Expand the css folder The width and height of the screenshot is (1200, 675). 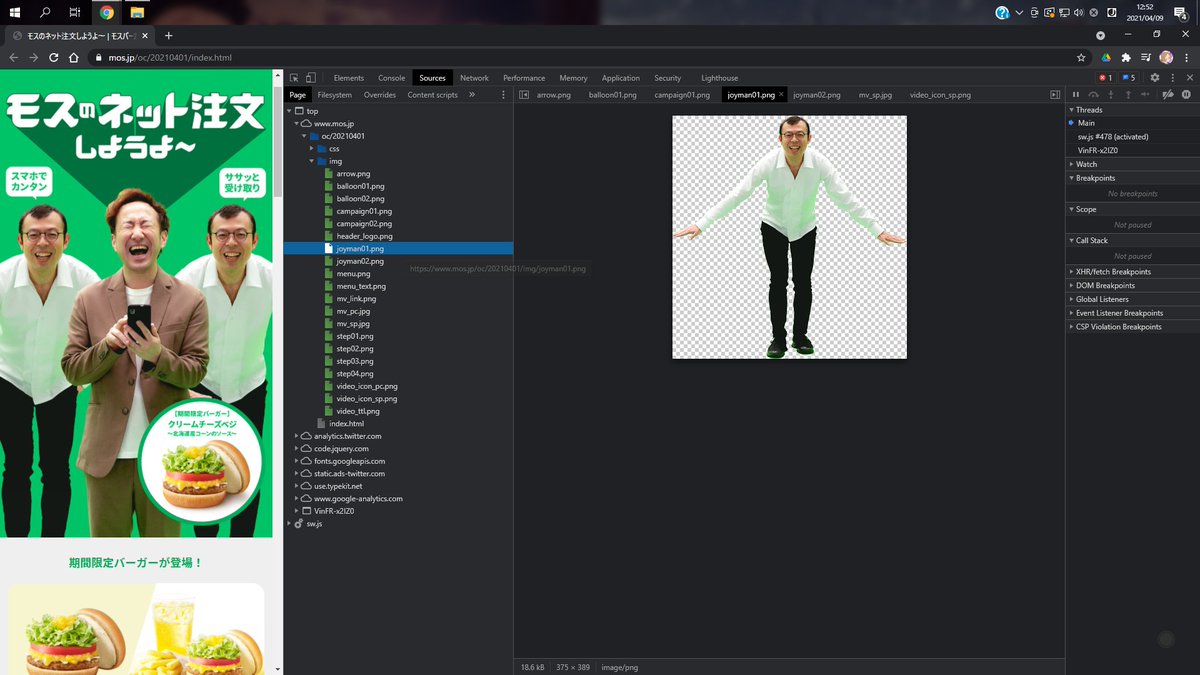pos(312,149)
